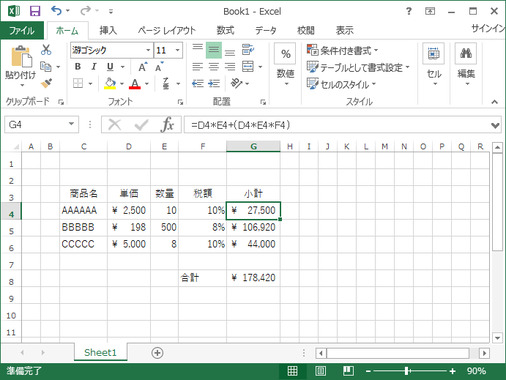Cut selection with scissors icon
506x380 pixels.
click(x=46, y=50)
